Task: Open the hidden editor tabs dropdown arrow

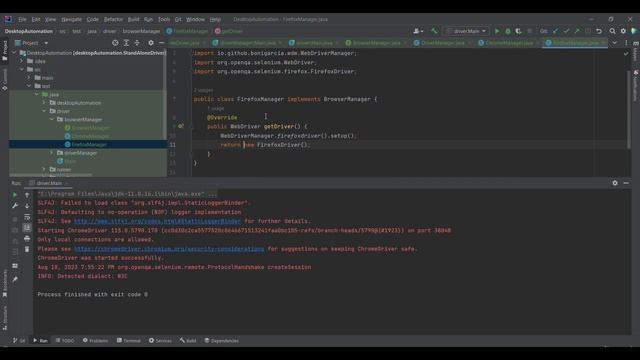Action: pyautogui.click(x=615, y=43)
